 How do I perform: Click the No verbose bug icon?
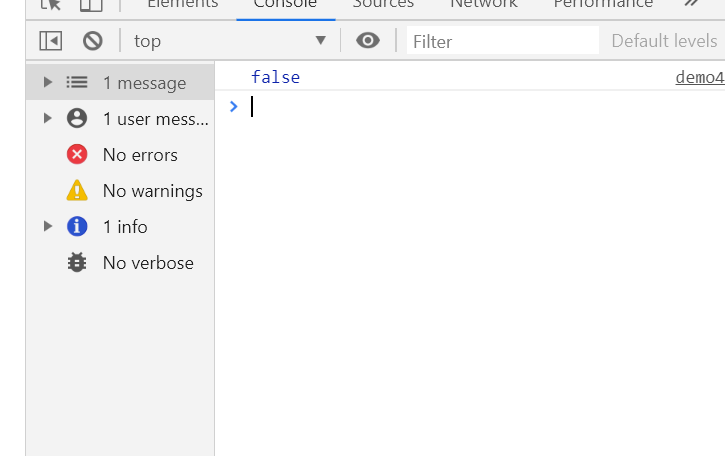coord(77,263)
